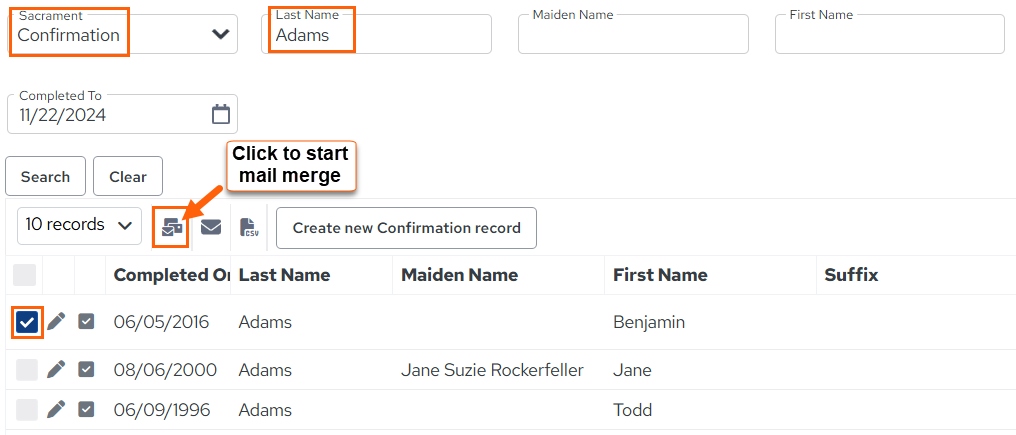Select the Todd Adams row checkbox
This screenshot has width=1016, height=435.
[x=27, y=410]
